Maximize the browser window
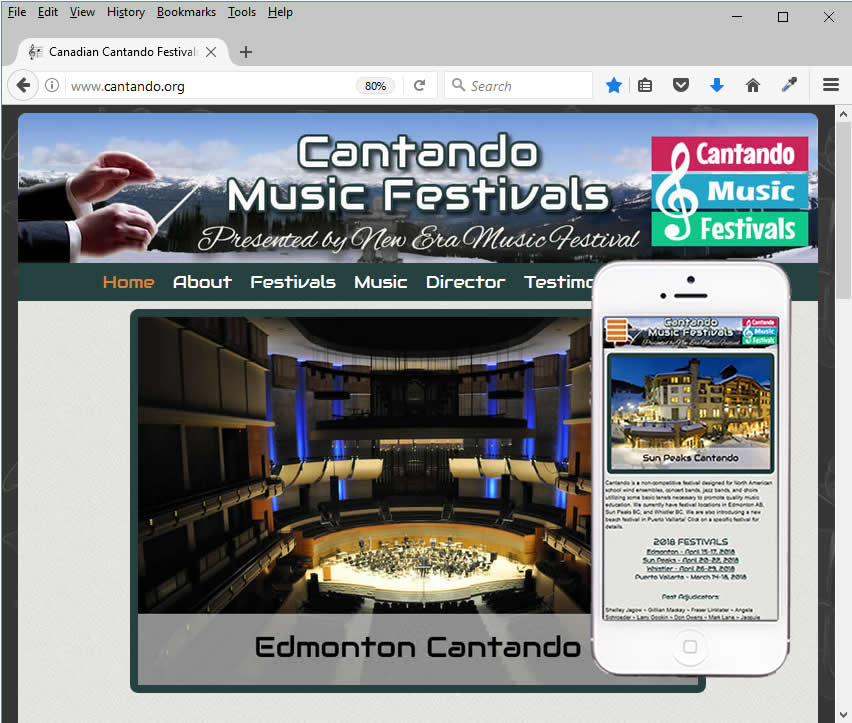Image resolution: width=852 pixels, height=723 pixels. pyautogui.click(x=782, y=17)
